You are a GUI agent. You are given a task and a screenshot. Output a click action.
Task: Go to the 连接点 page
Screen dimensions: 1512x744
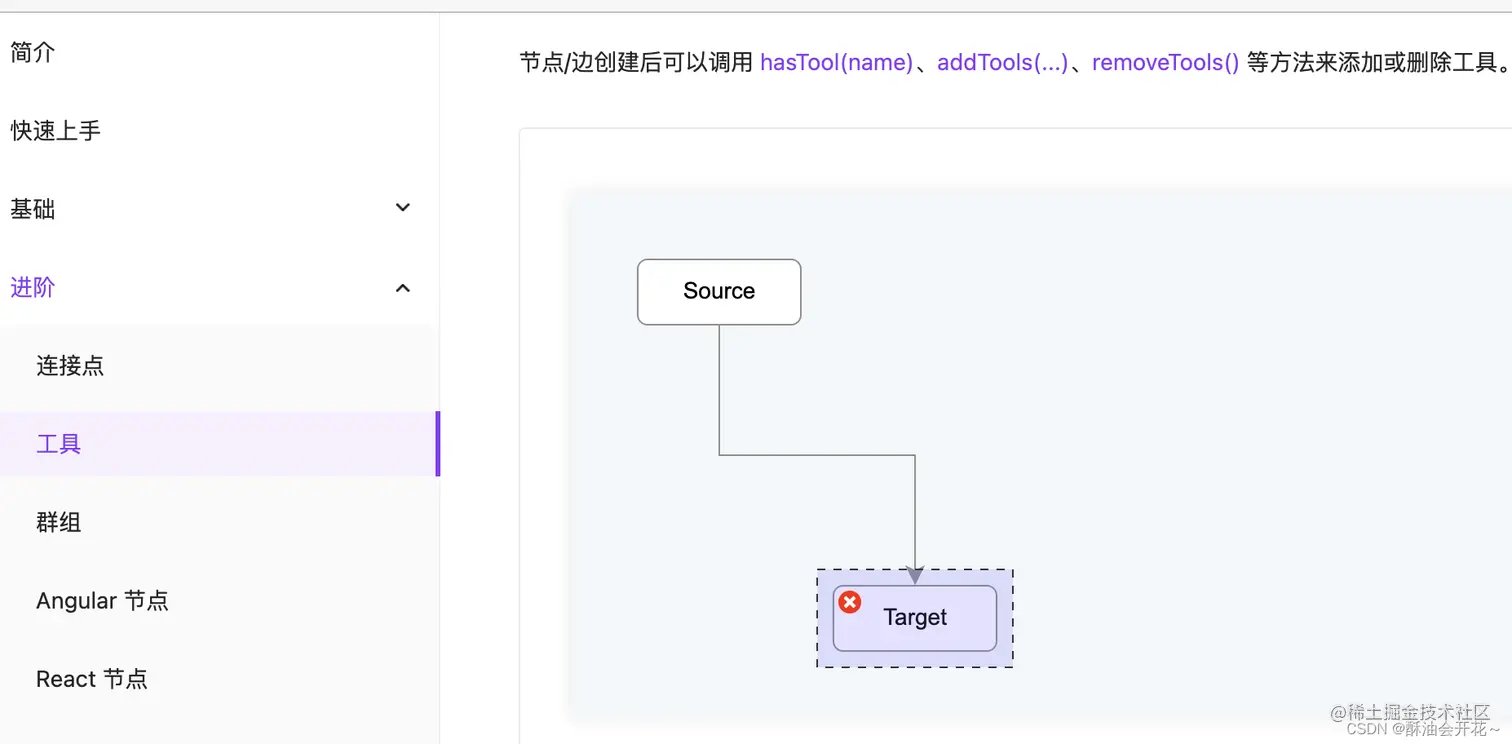pos(70,366)
